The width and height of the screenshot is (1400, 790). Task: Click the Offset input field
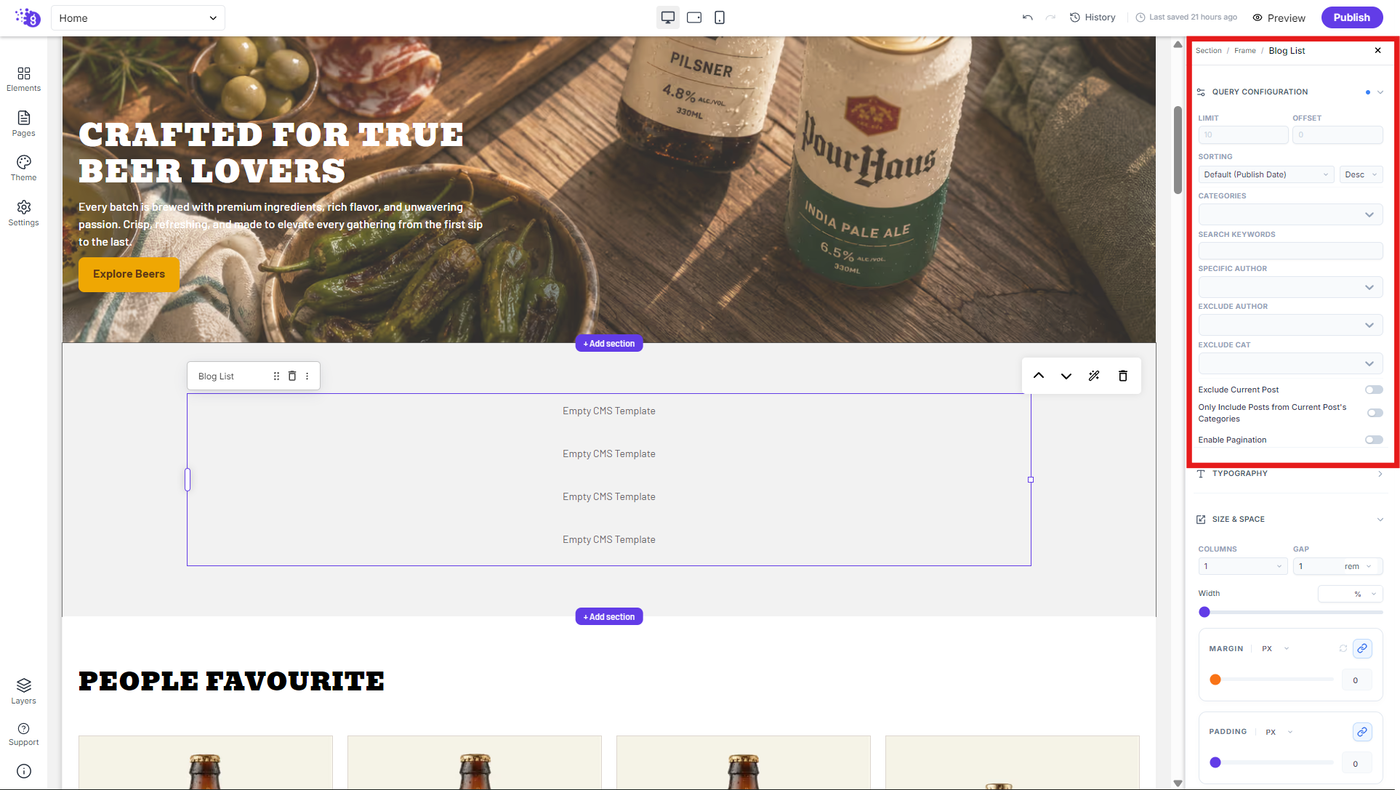(1337, 135)
